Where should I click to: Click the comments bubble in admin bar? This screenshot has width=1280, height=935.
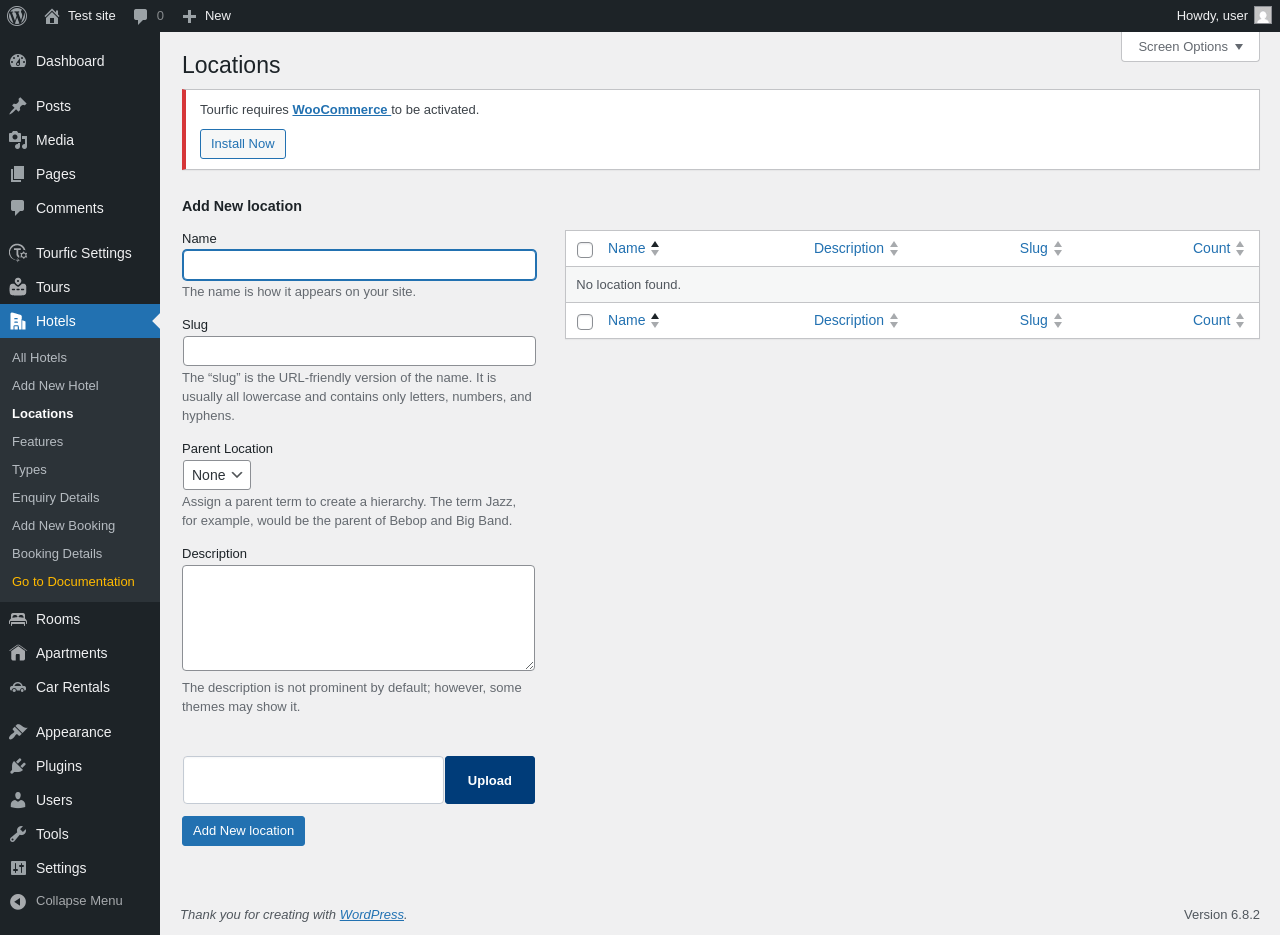(x=141, y=16)
